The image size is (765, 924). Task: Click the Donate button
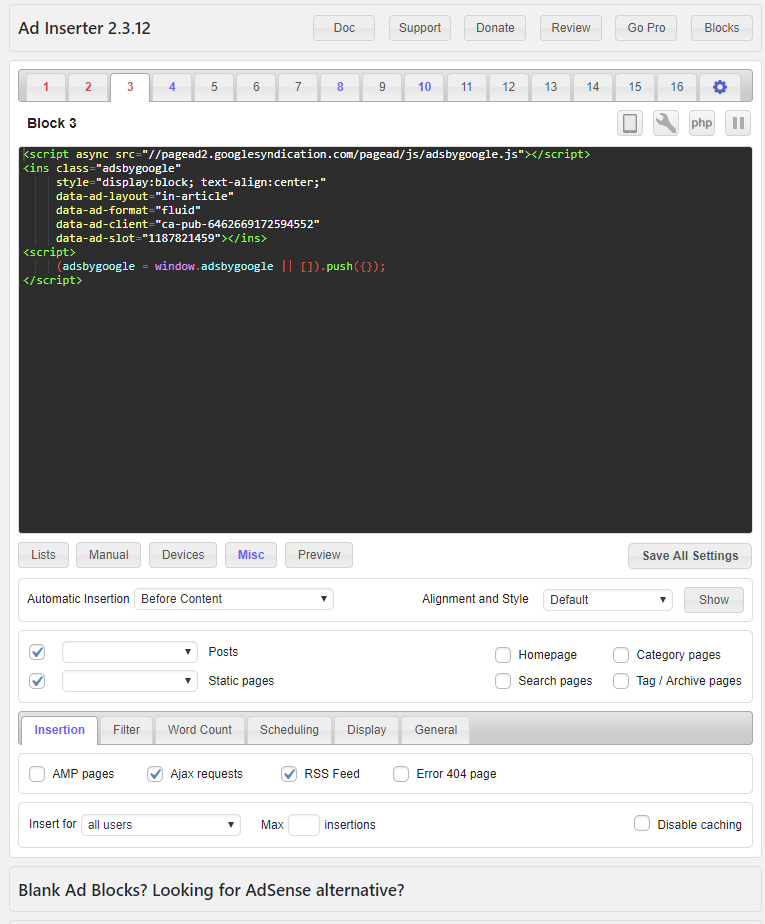[495, 28]
